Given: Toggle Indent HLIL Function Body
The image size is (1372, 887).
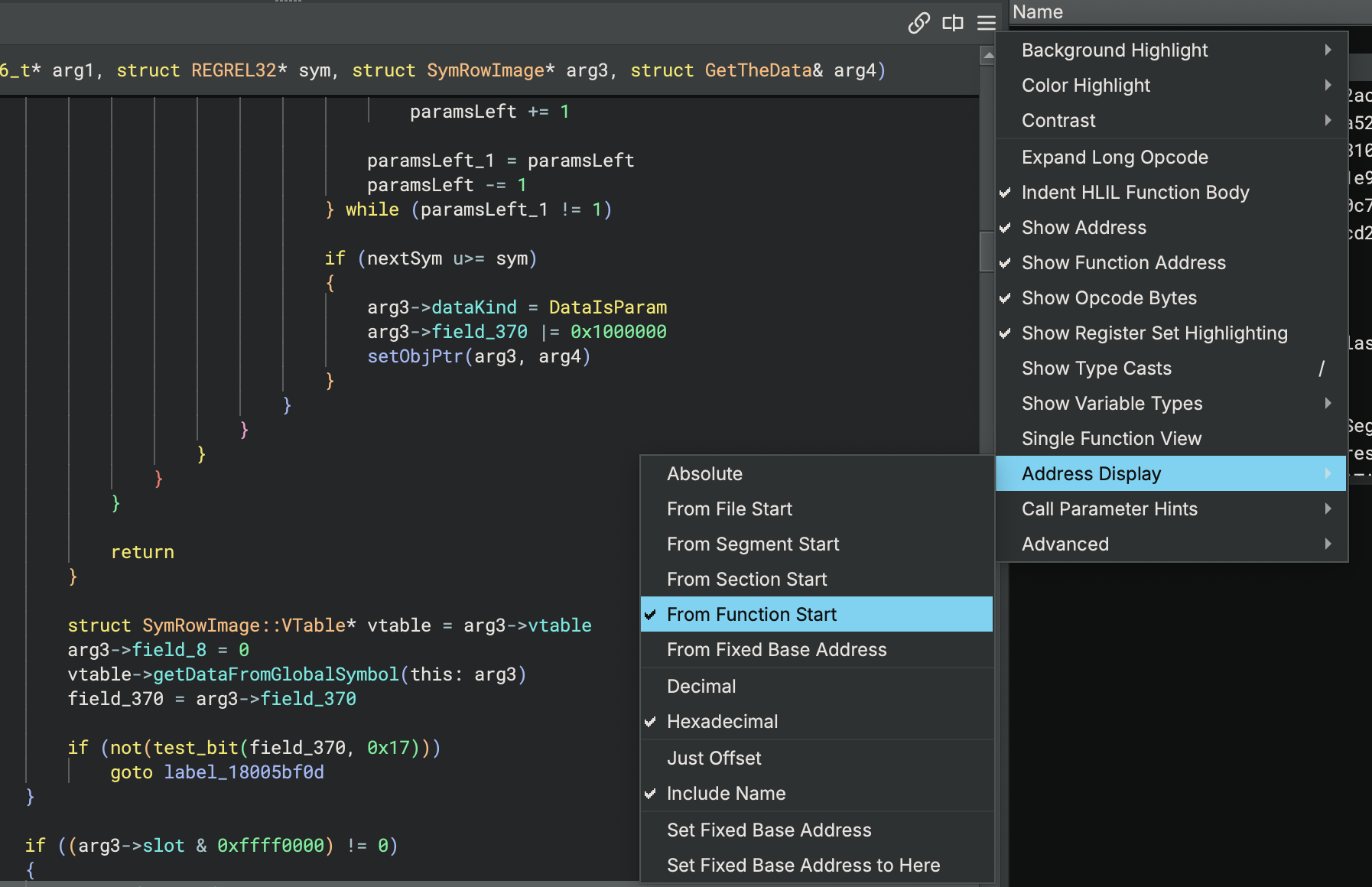Looking at the screenshot, I should pyautogui.click(x=1135, y=193).
